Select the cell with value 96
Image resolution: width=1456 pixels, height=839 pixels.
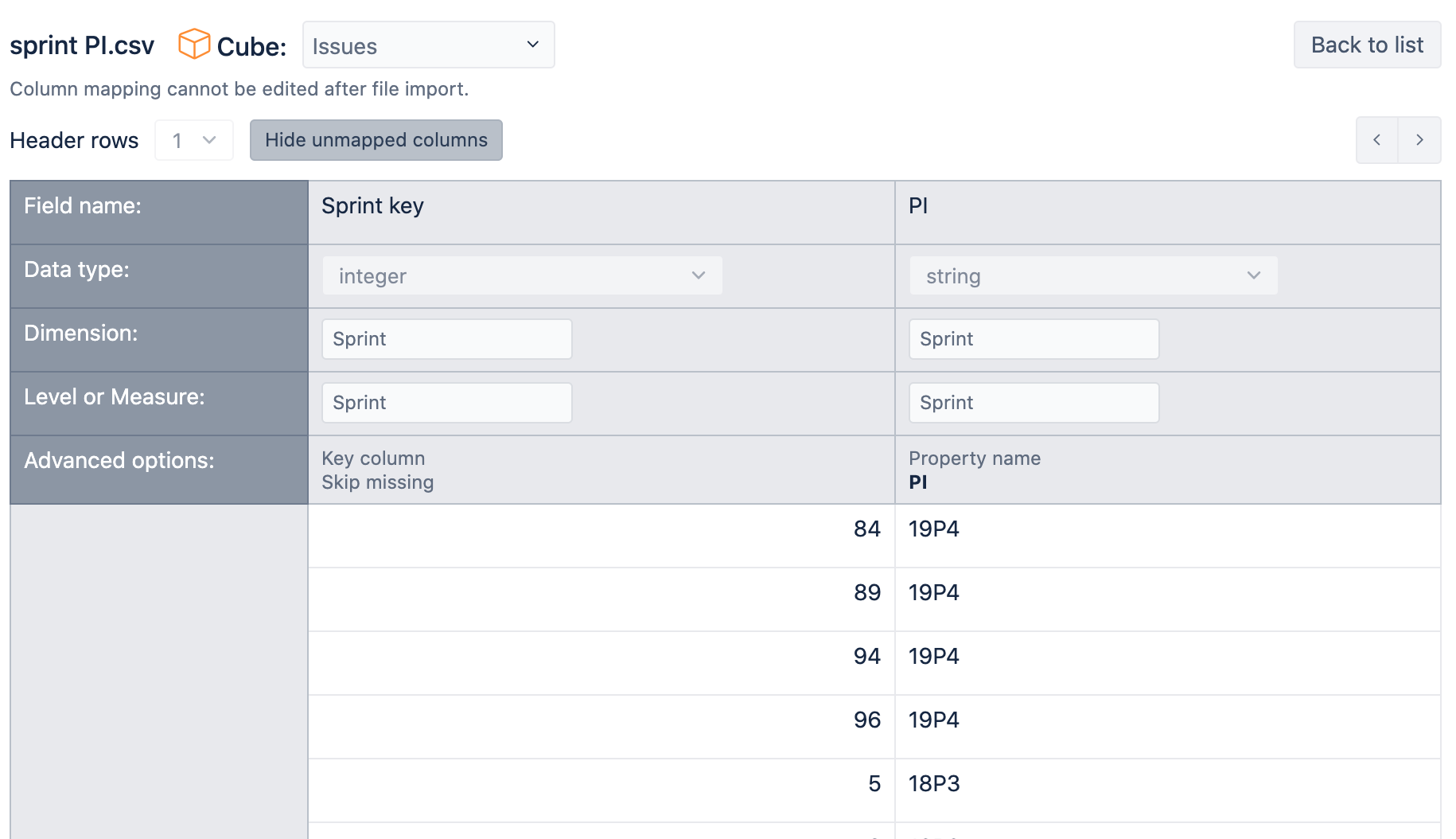(601, 727)
